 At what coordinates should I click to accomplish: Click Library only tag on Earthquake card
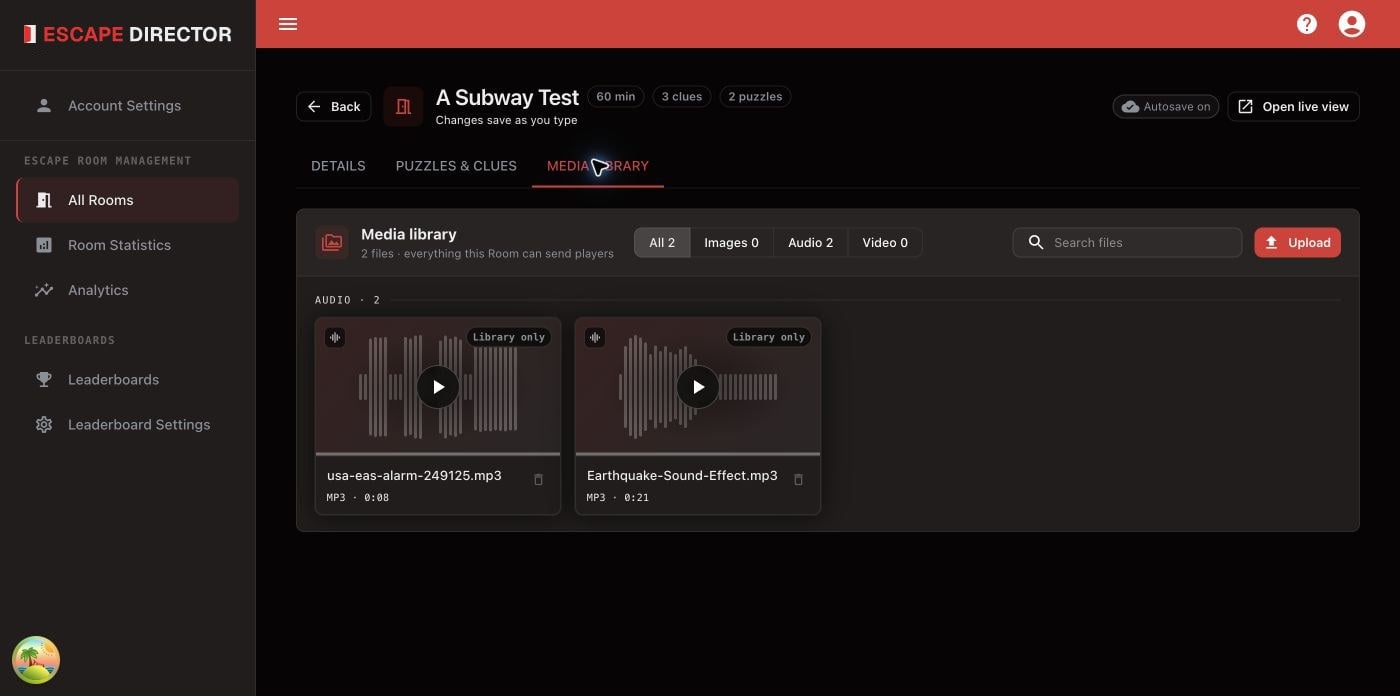(769, 337)
